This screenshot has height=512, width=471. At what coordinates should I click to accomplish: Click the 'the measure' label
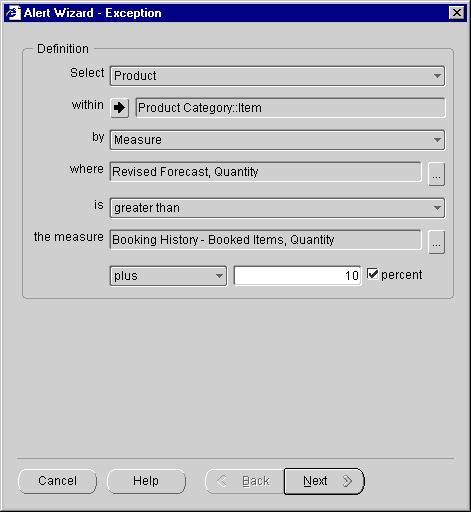click(x=69, y=237)
